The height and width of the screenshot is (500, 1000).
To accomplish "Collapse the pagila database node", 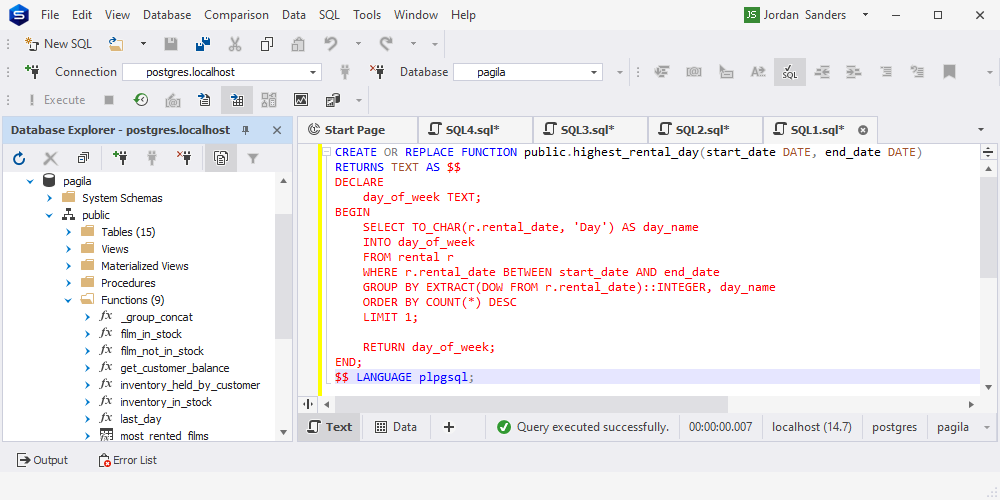I will pyautogui.click(x=29, y=181).
